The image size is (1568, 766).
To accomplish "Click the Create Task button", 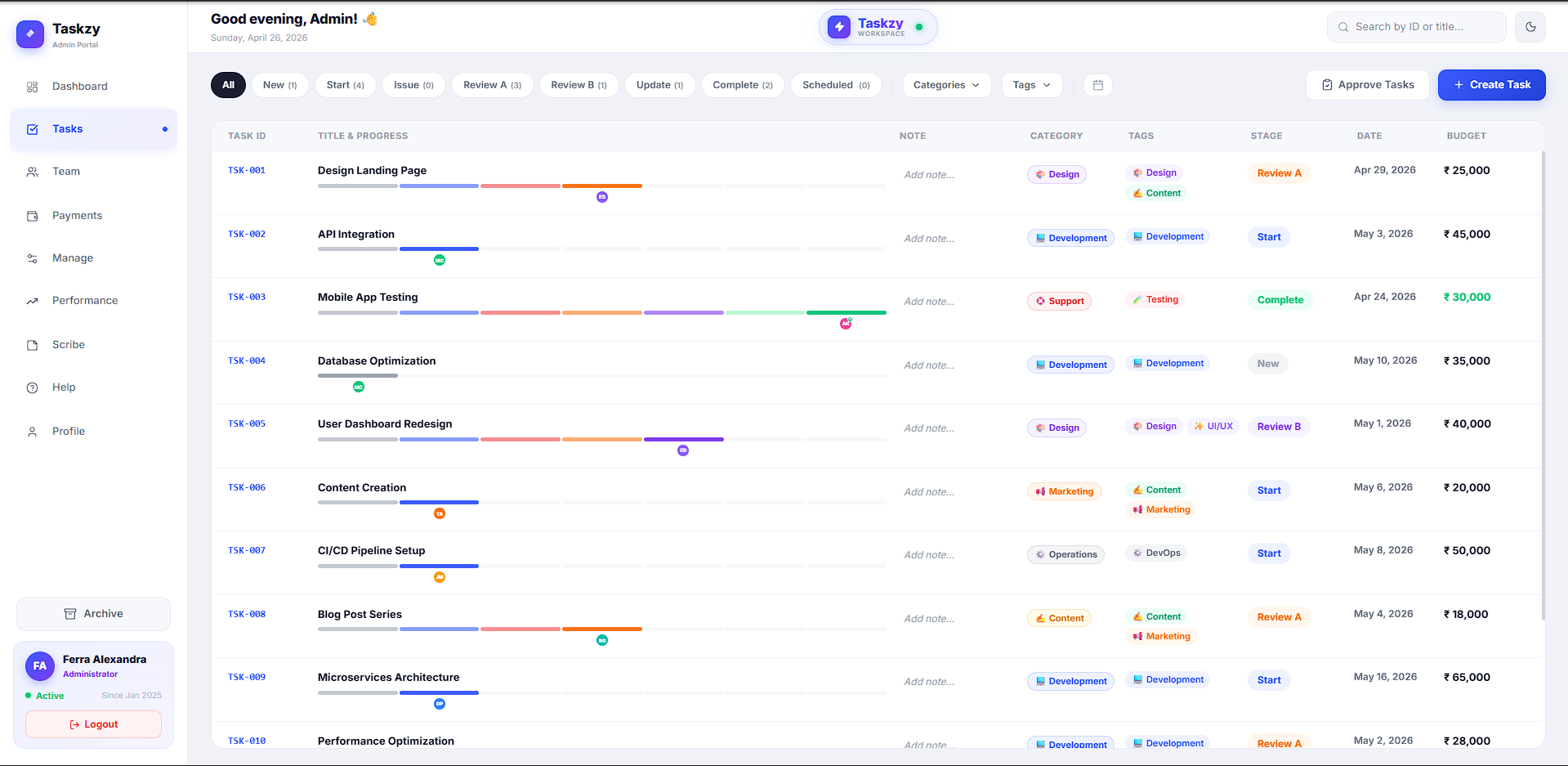I will tap(1491, 85).
